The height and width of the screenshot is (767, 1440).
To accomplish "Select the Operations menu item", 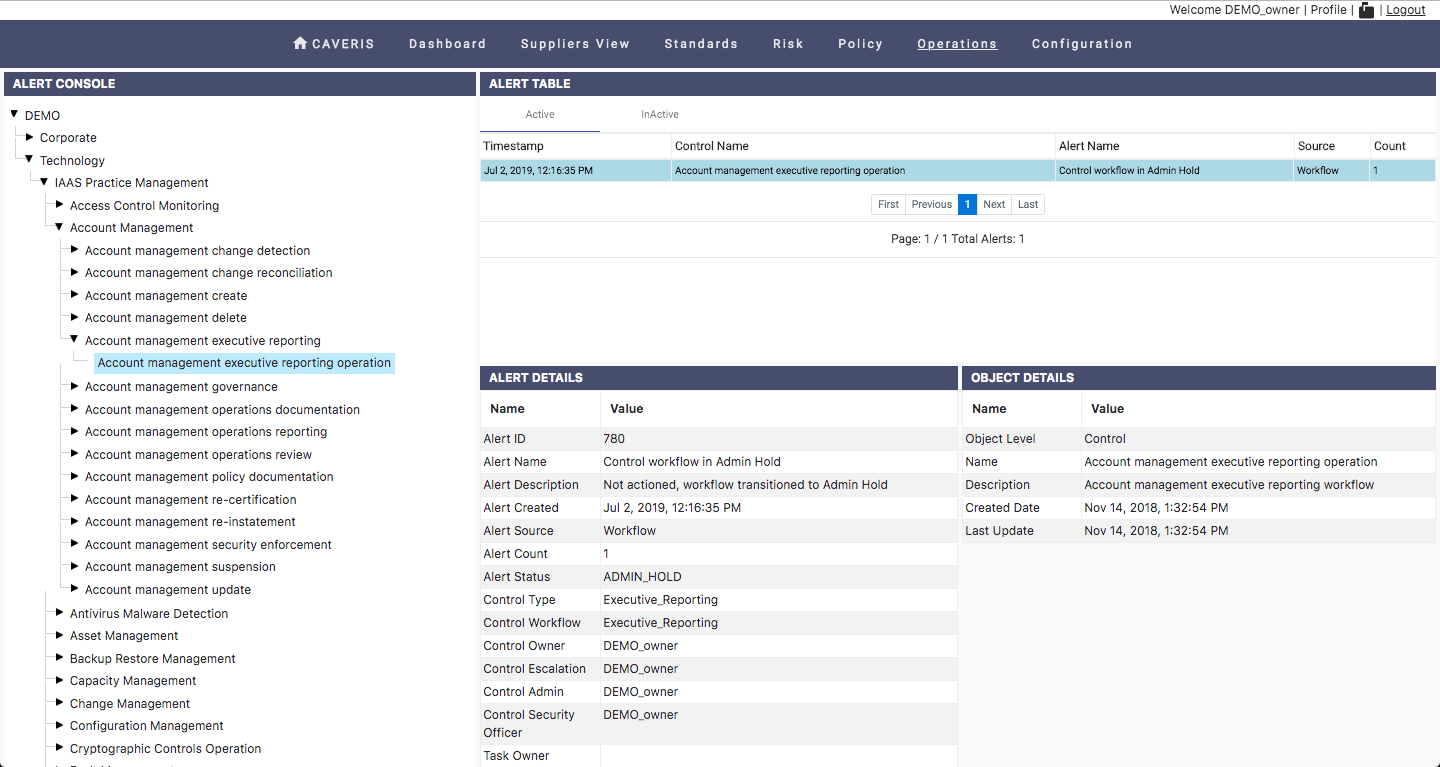I will coord(957,44).
